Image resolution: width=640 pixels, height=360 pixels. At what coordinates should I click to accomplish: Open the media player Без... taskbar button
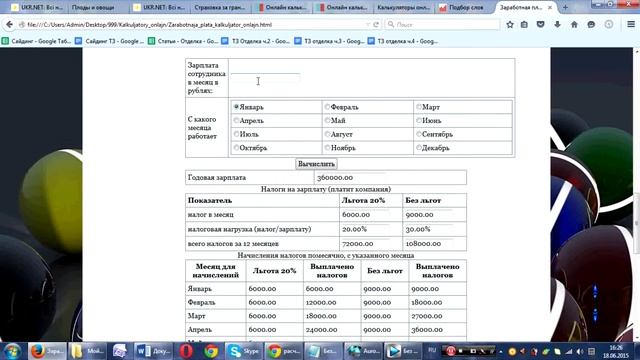(402, 351)
